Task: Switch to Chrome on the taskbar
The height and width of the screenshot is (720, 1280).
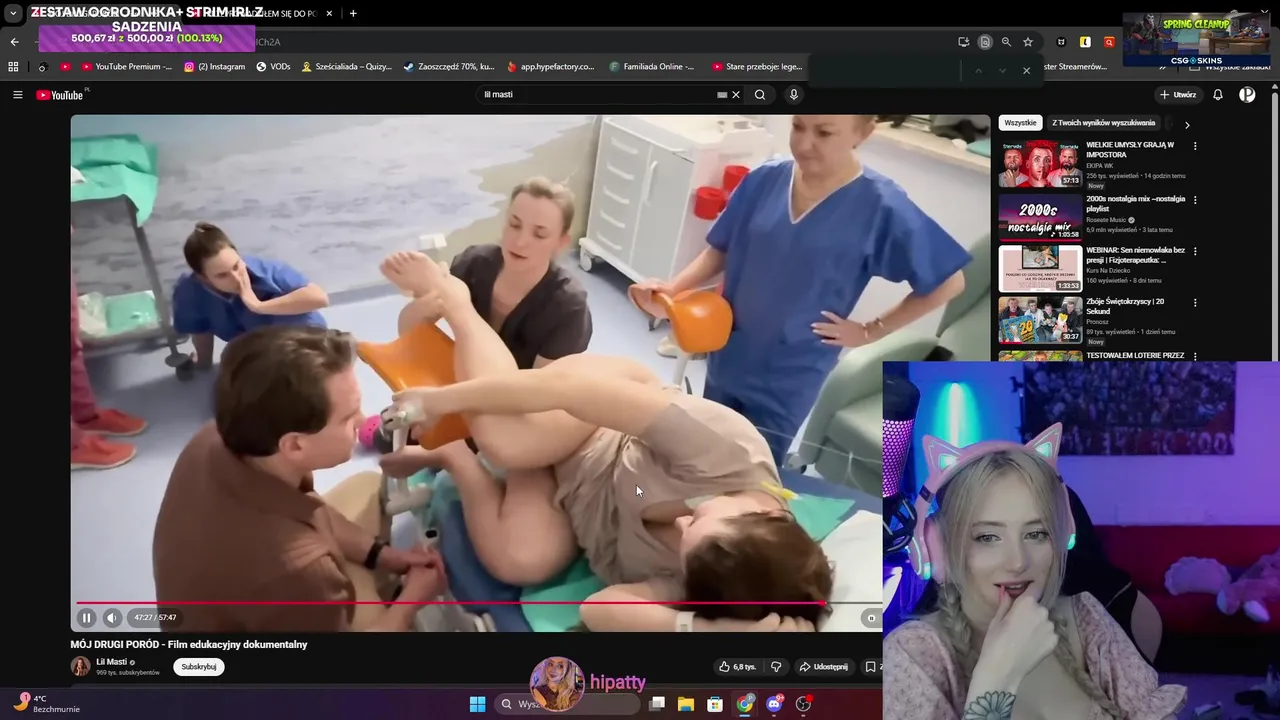Action: tap(745, 704)
